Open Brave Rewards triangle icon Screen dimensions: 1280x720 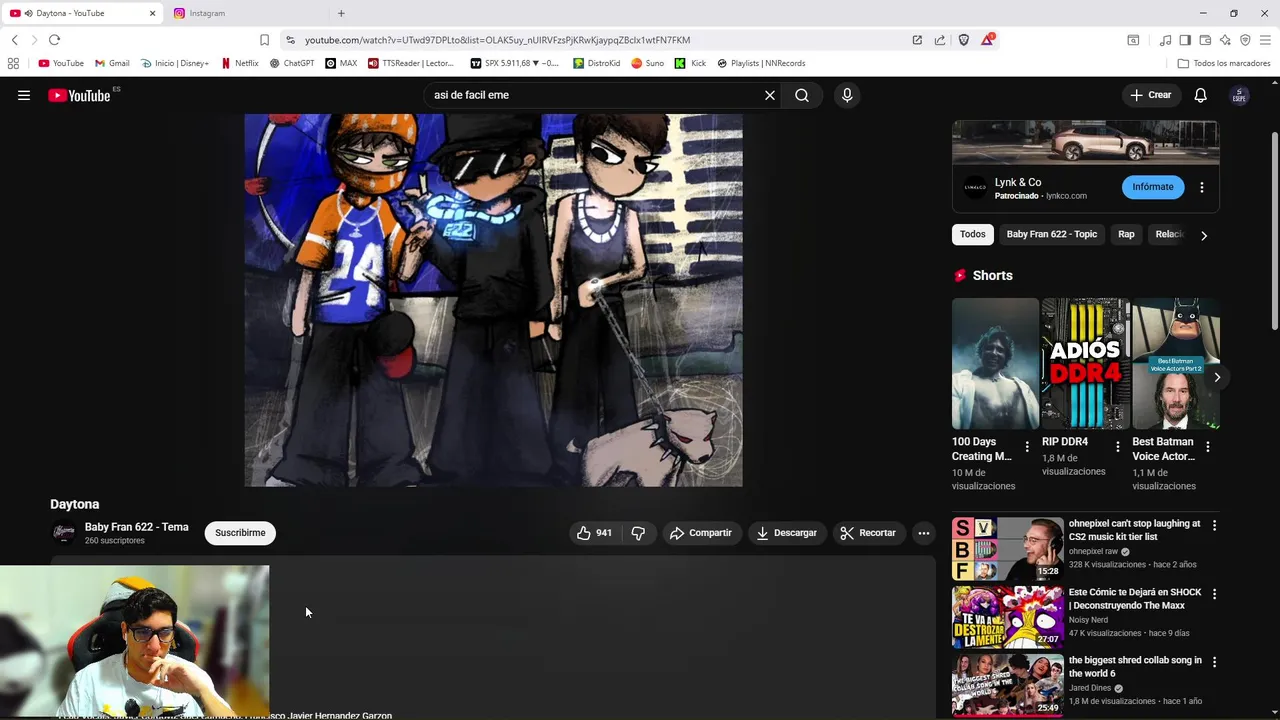click(988, 40)
